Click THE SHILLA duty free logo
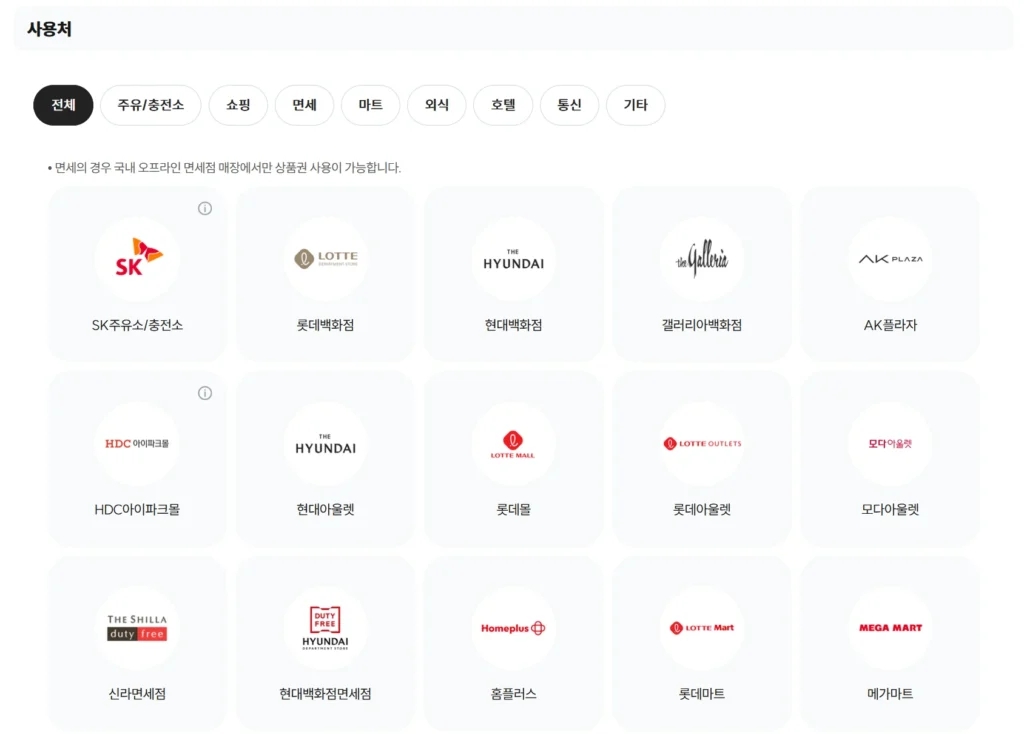The height and width of the screenshot is (734, 1024). click(x=136, y=628)
